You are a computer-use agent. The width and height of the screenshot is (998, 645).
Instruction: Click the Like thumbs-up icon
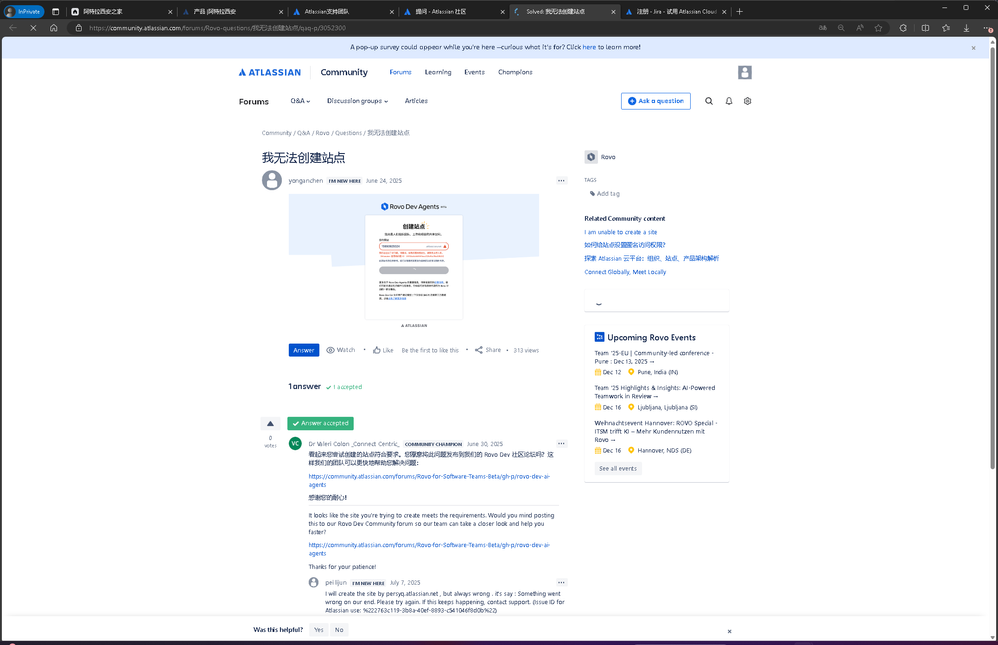tap(377, 350)
